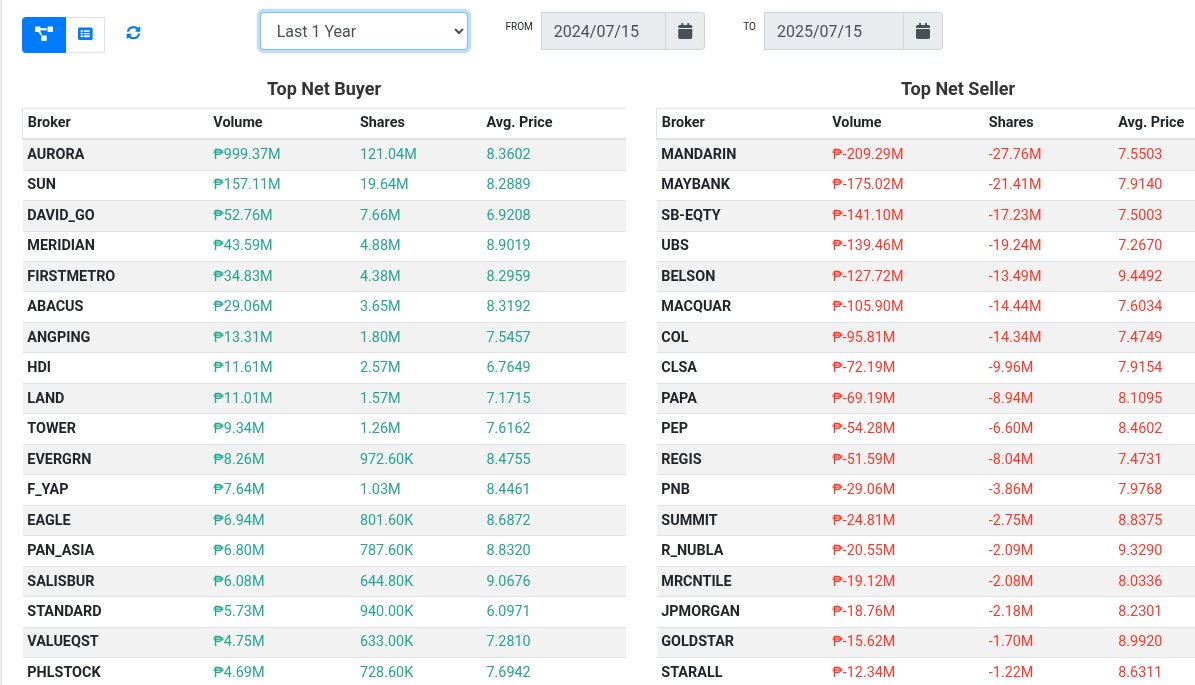Select the PAPA seller broker name
This screenshot has height=685, width=1195.
tap(679, 398)
